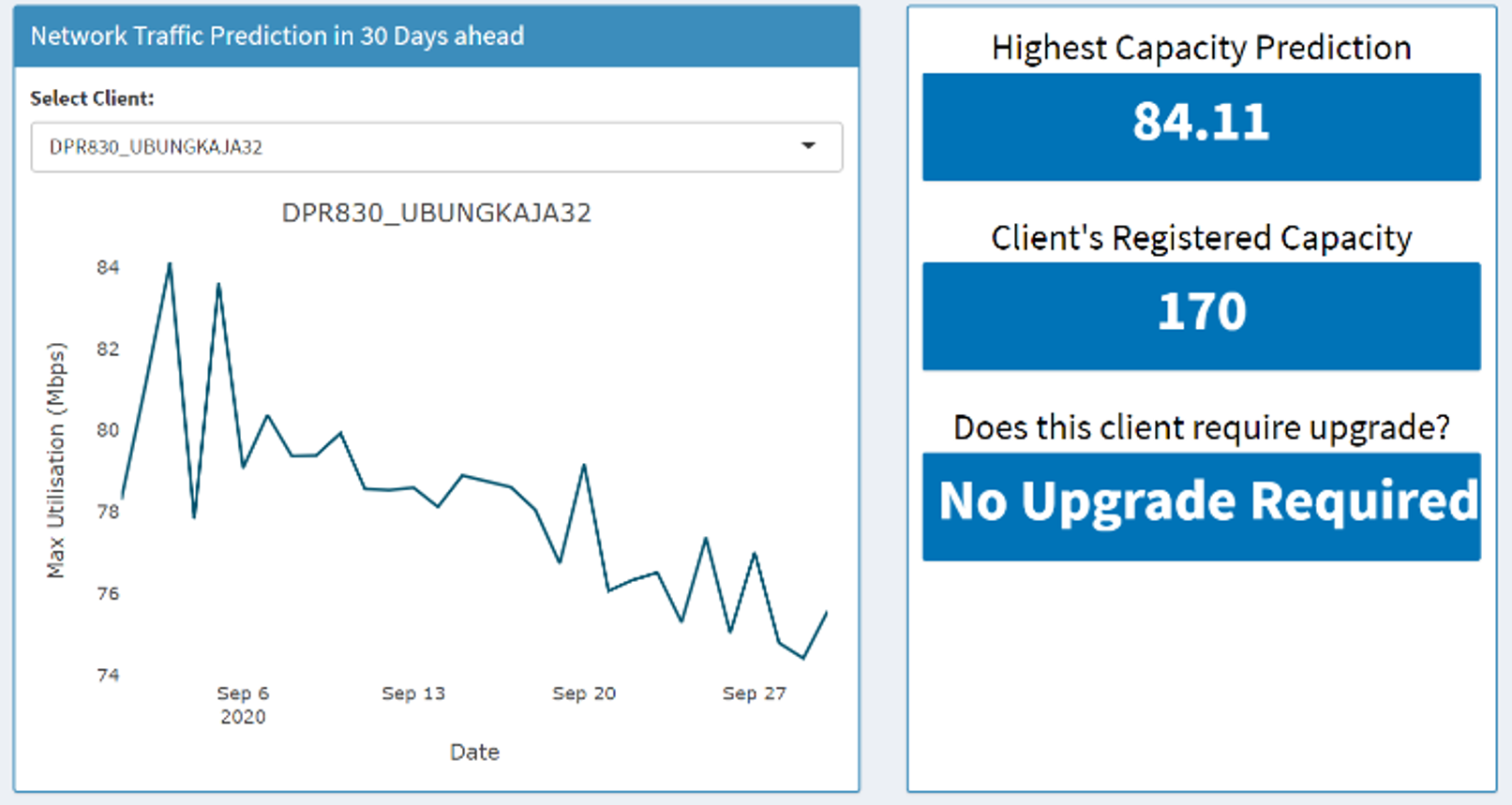The image size is (1512, 805).
Task: Click the 170 registered capacity value box
Action: coord(1202,316)
